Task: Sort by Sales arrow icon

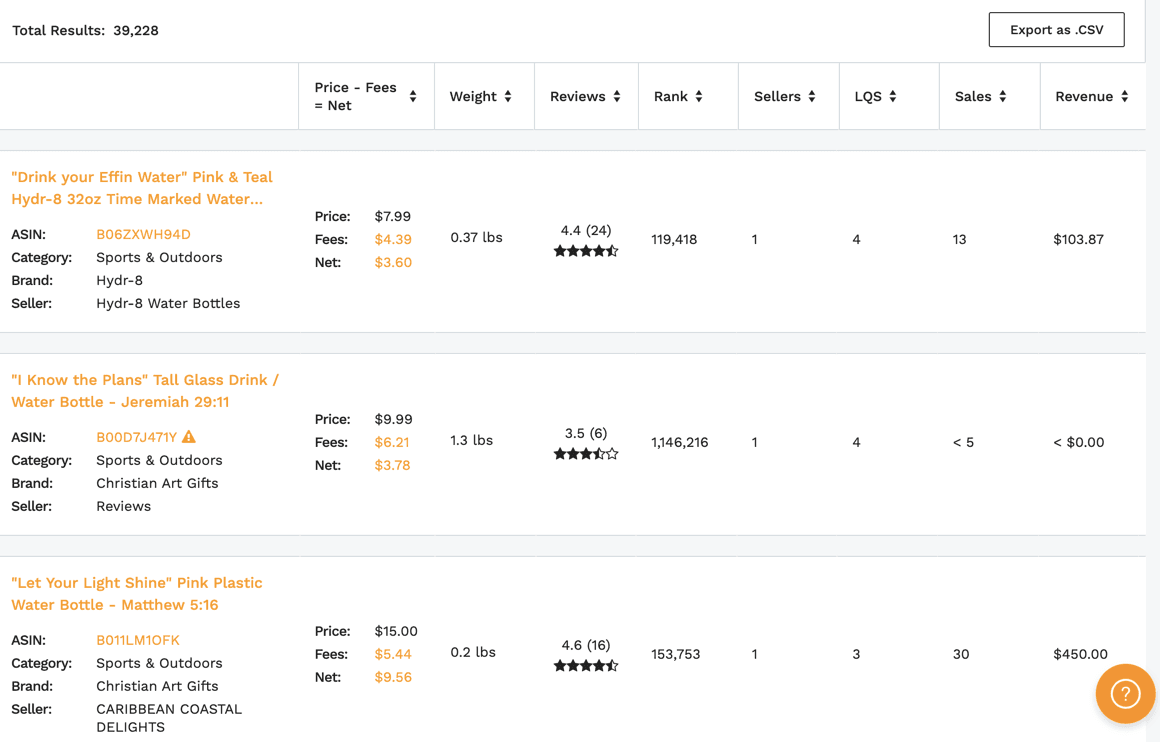Action: click(x=1002, y=96)
